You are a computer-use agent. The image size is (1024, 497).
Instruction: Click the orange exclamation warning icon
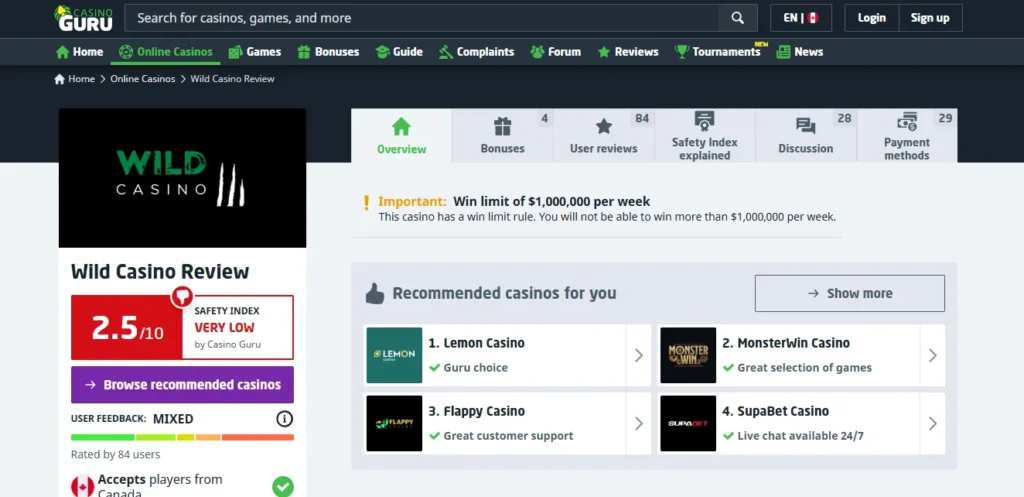point(366,202)
